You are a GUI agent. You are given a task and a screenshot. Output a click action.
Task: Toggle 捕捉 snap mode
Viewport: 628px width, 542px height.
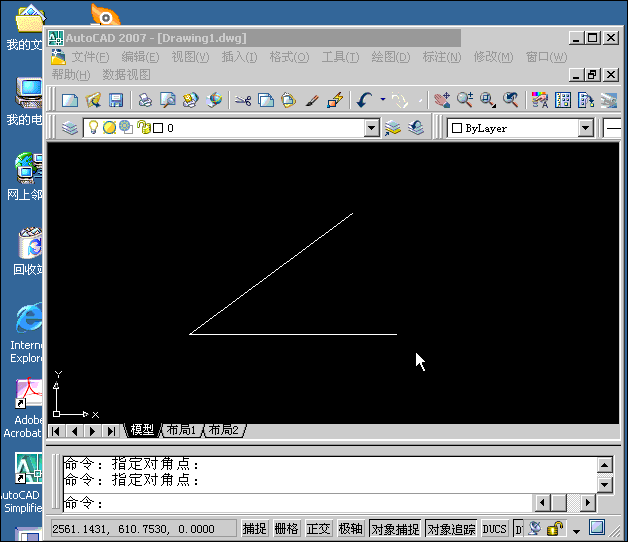coord(254,529)
